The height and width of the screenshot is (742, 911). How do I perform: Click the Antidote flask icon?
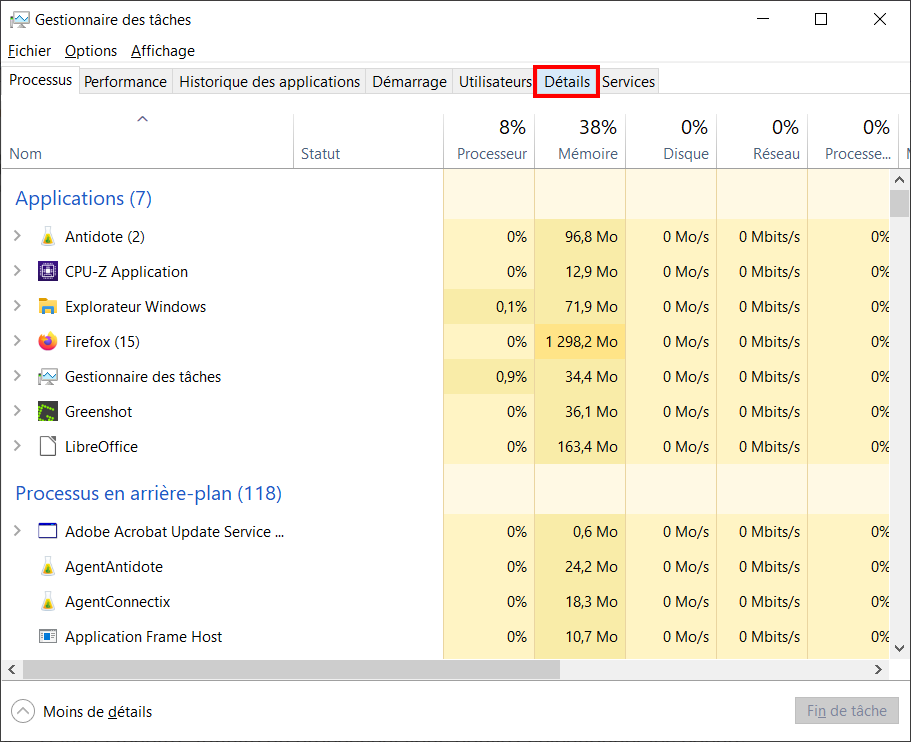[48, 236]
